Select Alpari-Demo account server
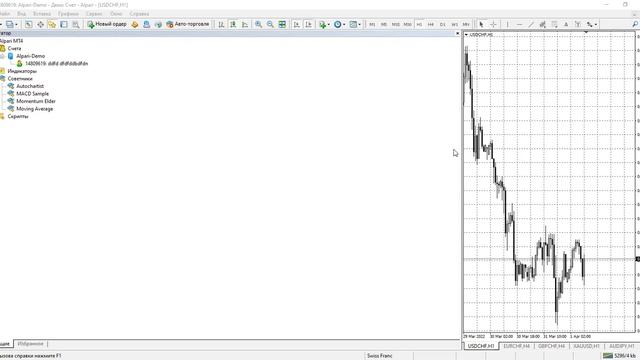The height and width of the screenshot is (360, 640). (31, 56)
